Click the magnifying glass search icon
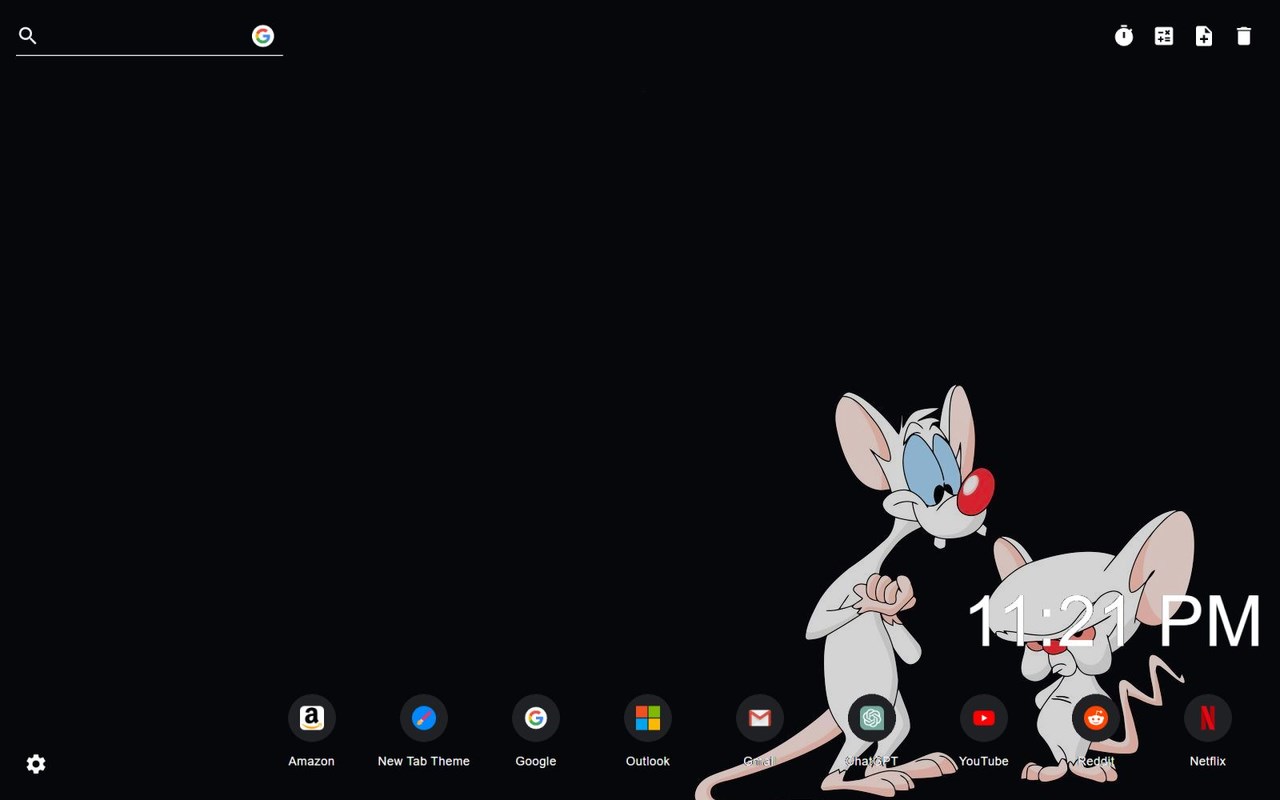This screenshot has height=800, width=1280. pyautogui.click(x=28, y=36)
